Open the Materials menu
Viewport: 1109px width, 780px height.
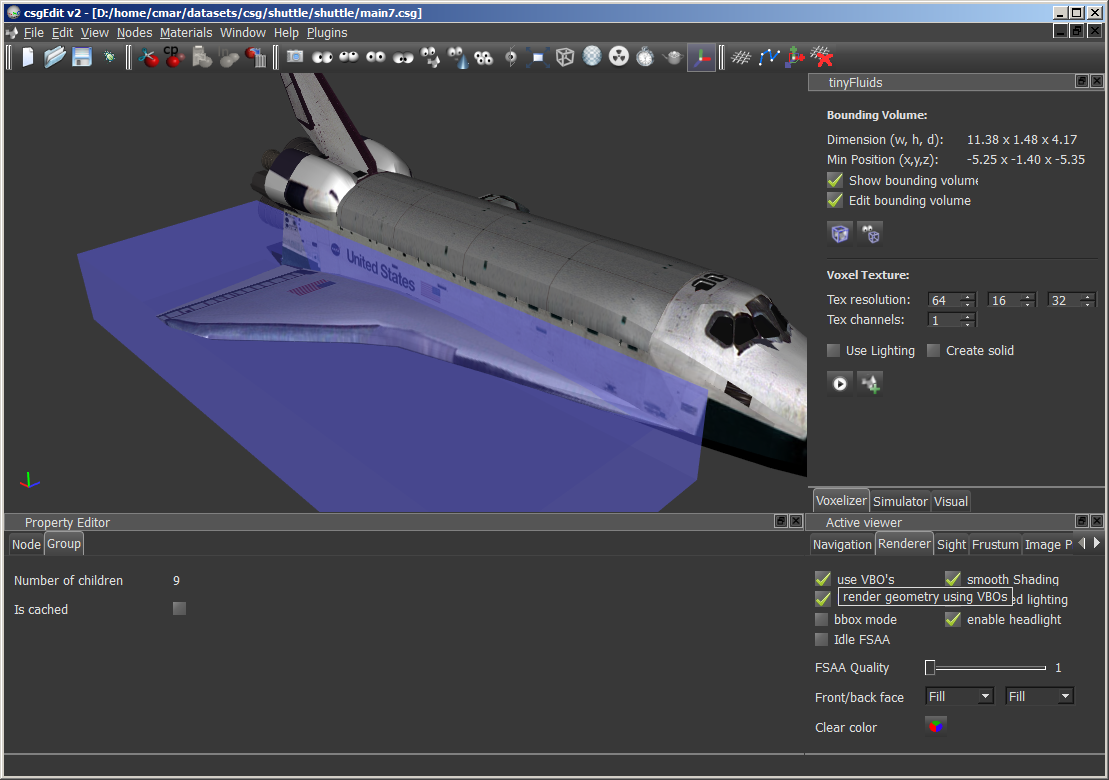click(186, 32)
